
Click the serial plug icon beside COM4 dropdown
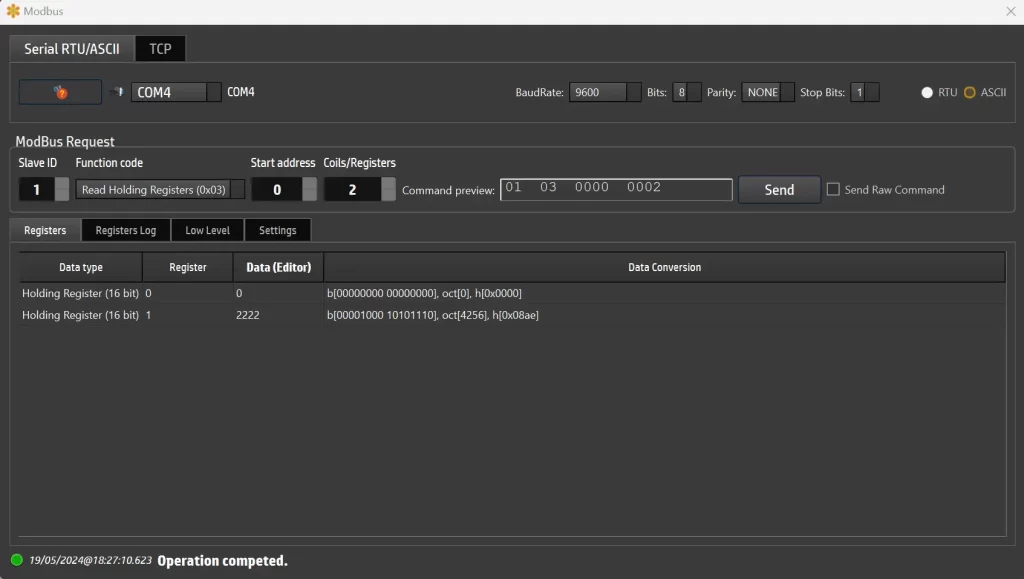coord(117,92)
